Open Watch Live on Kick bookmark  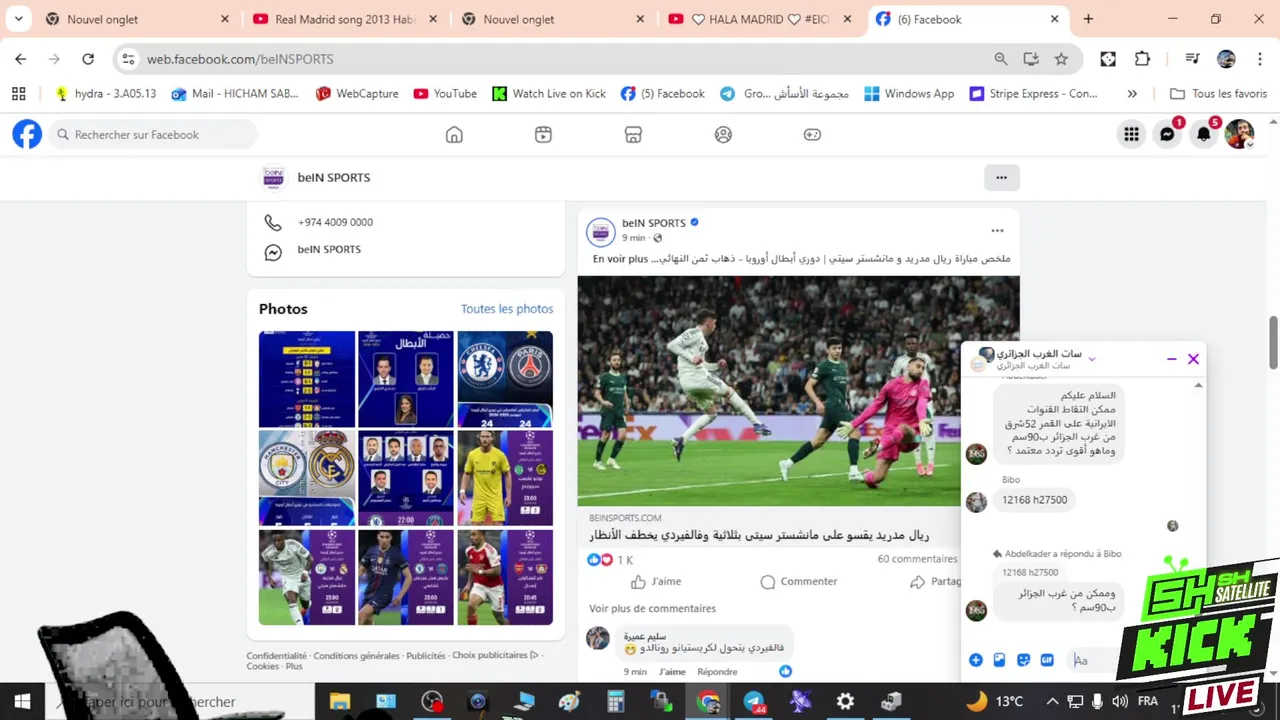coord(549,94)
